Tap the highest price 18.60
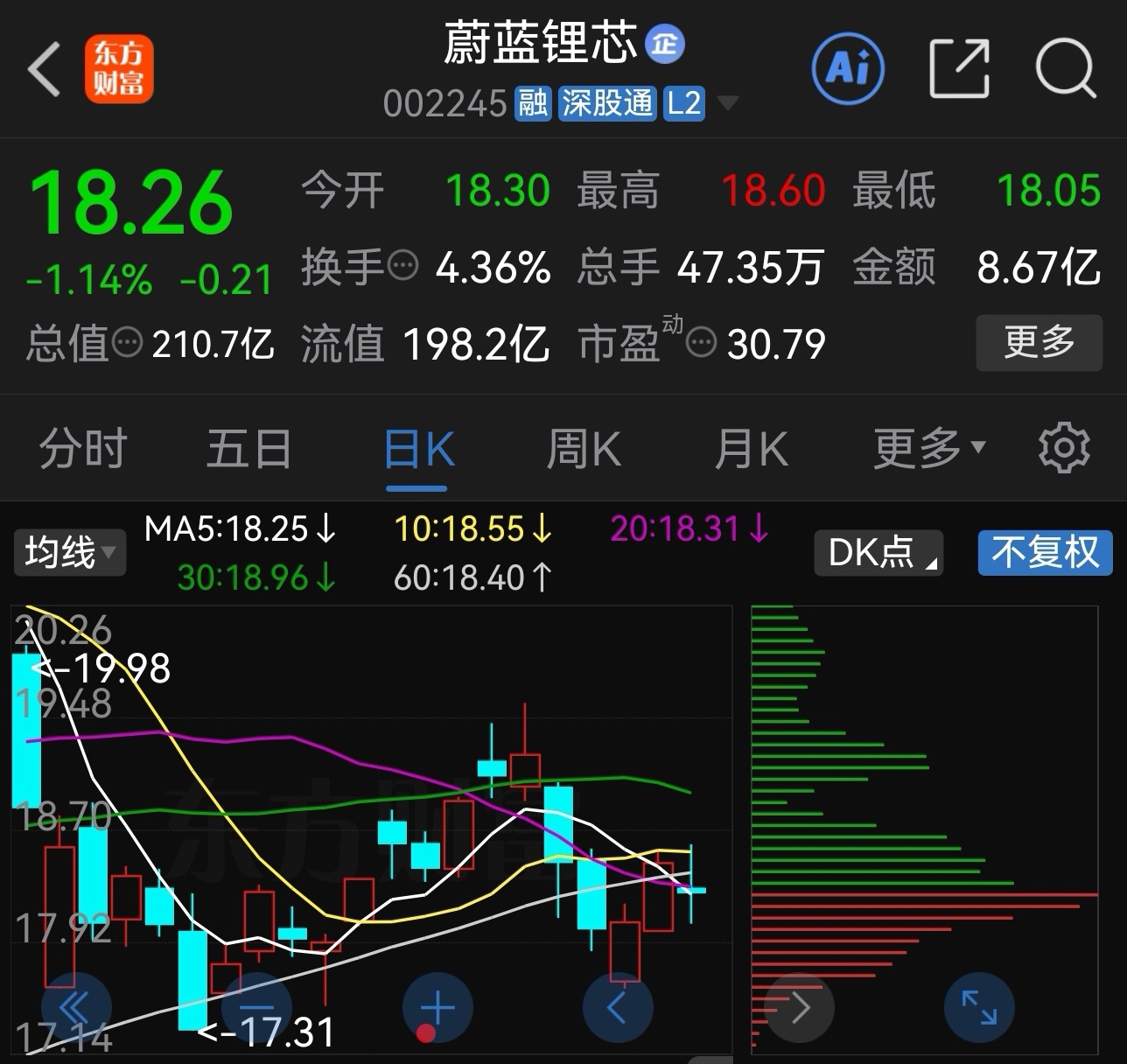This screenshot has width=1127, height=1064. tap(773, 191)
